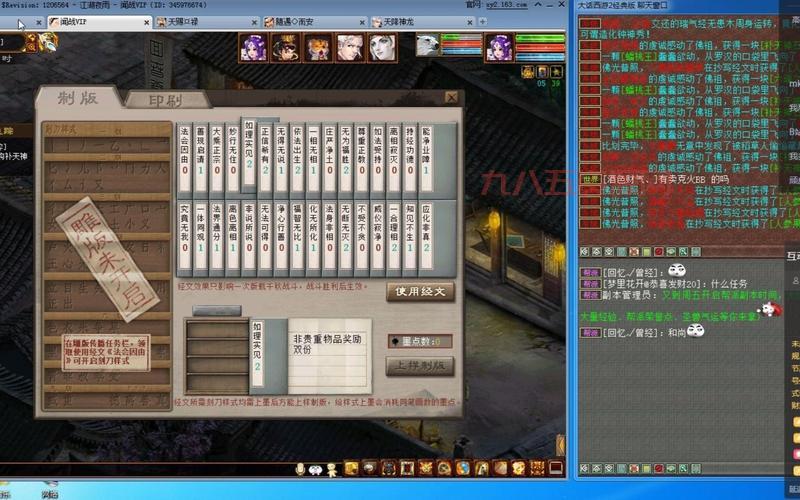This screenshot has height=500, width=800.
Task: Click the doll figure icon in bottom bar
Action: point(332,469)
